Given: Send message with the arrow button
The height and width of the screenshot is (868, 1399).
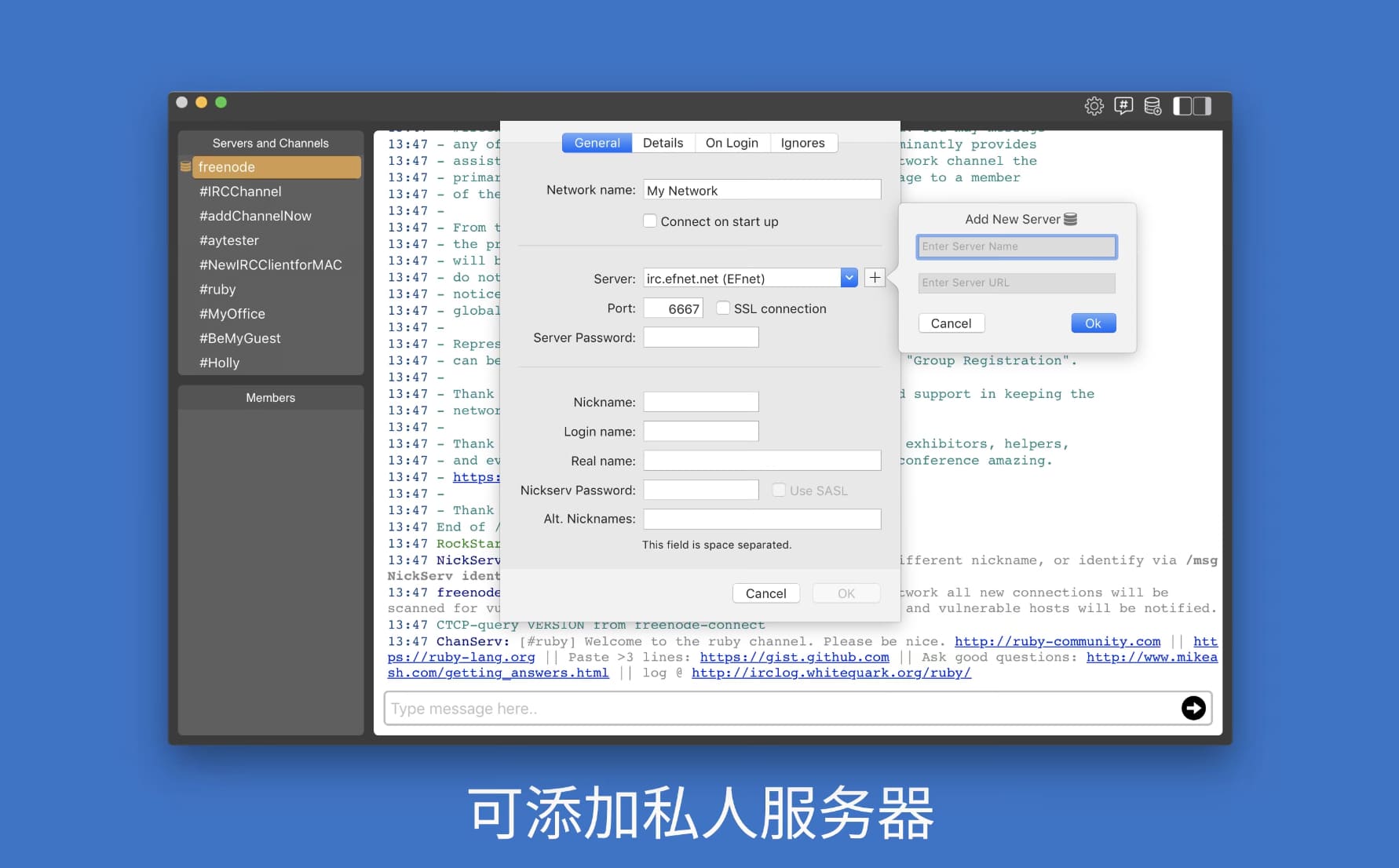Looking at the screenshot, I should [x=1193, y=708].
